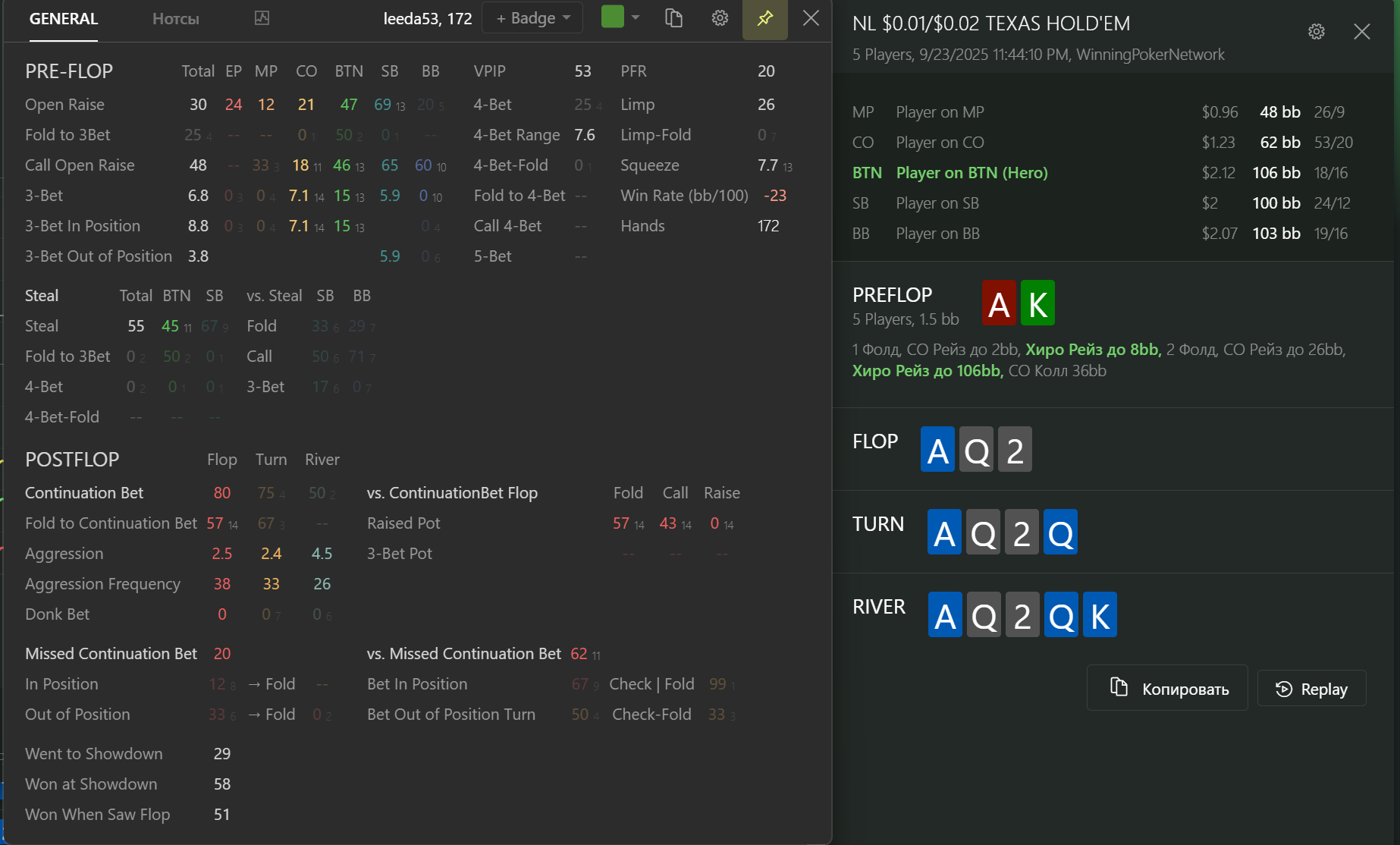The width and height of the screenshot is (1400, 845).
Task: Click the Ace hole card in preflop
Action: click(999, 303)
